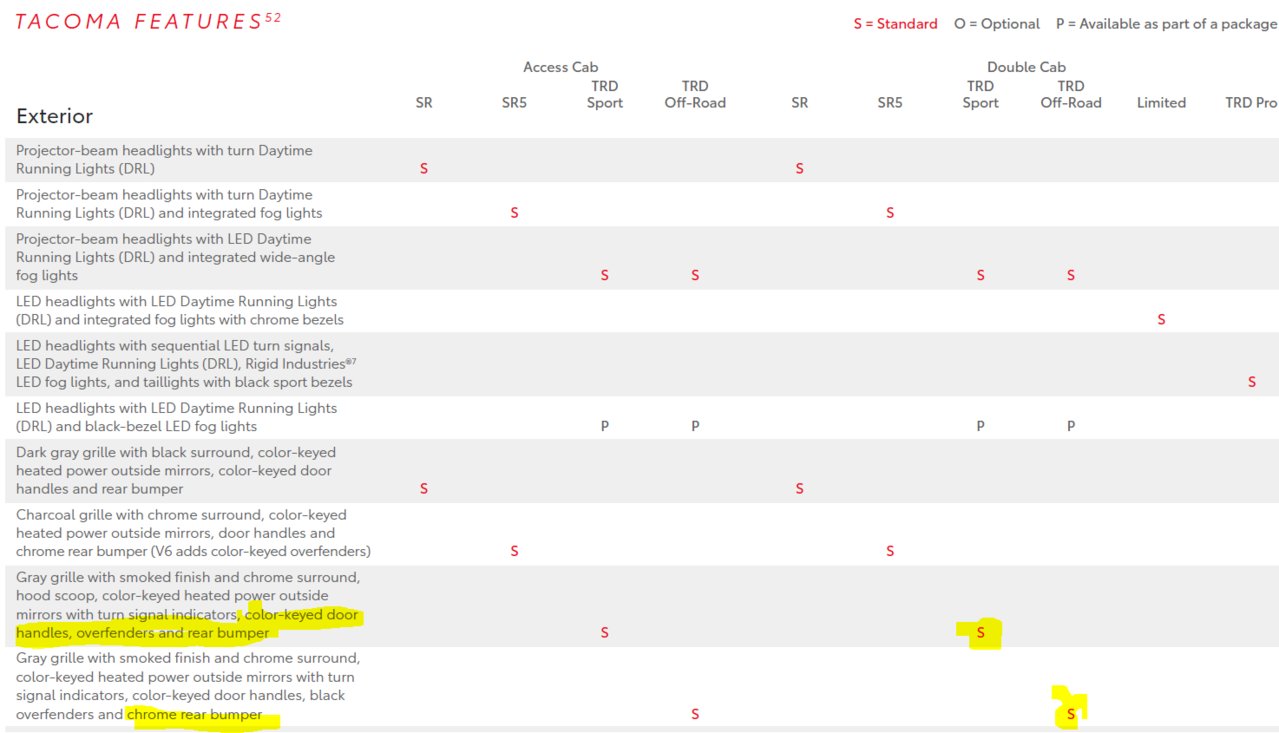Select the TRD Sport header under Access Cab
The image size is (1279, 733).
605,94
